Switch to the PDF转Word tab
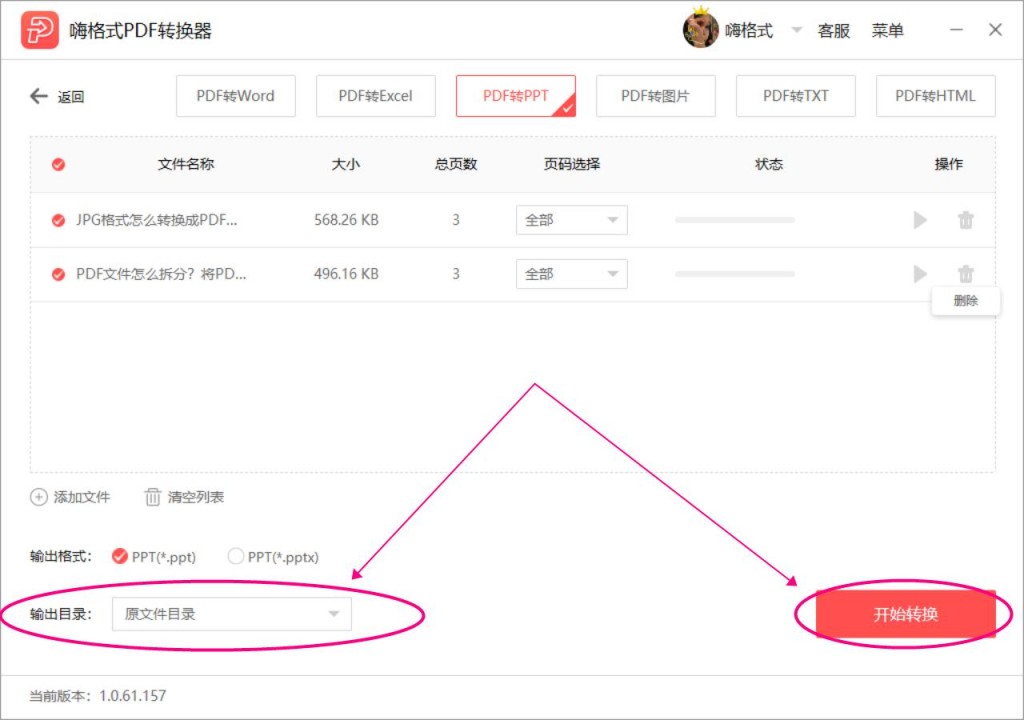Screen dimensions: 1024x720 point(236,96)
